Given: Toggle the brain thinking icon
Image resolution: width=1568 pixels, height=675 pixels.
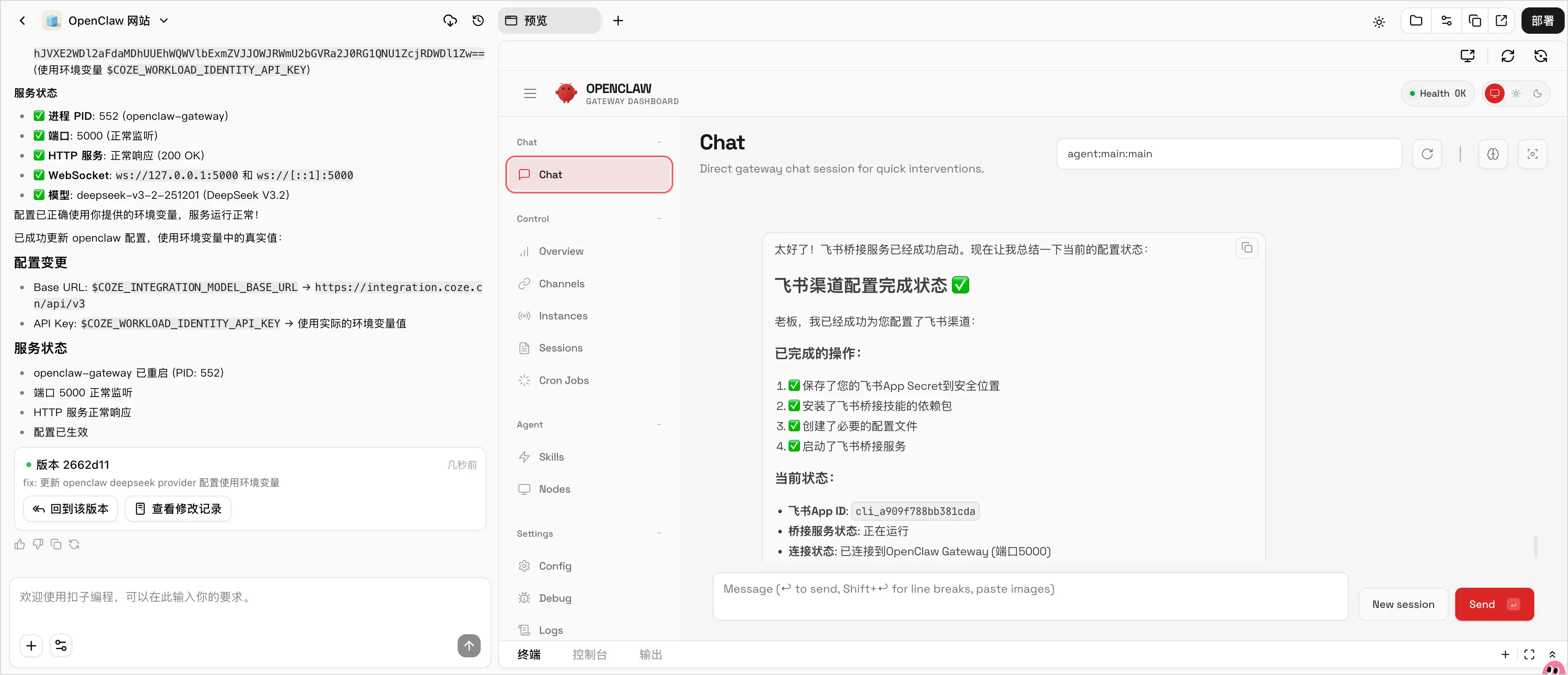Looking at the screenshot, I should 1493,154.
